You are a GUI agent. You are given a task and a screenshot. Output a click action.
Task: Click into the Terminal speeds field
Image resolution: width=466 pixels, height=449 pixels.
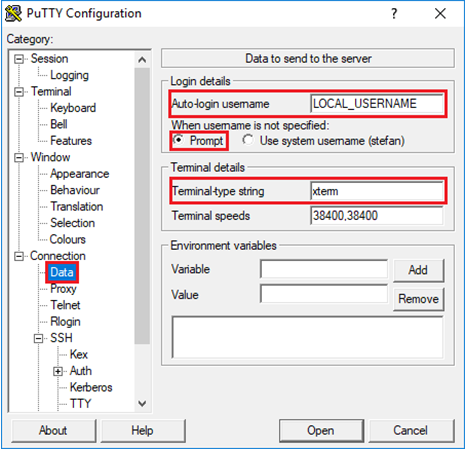[377, 216]
